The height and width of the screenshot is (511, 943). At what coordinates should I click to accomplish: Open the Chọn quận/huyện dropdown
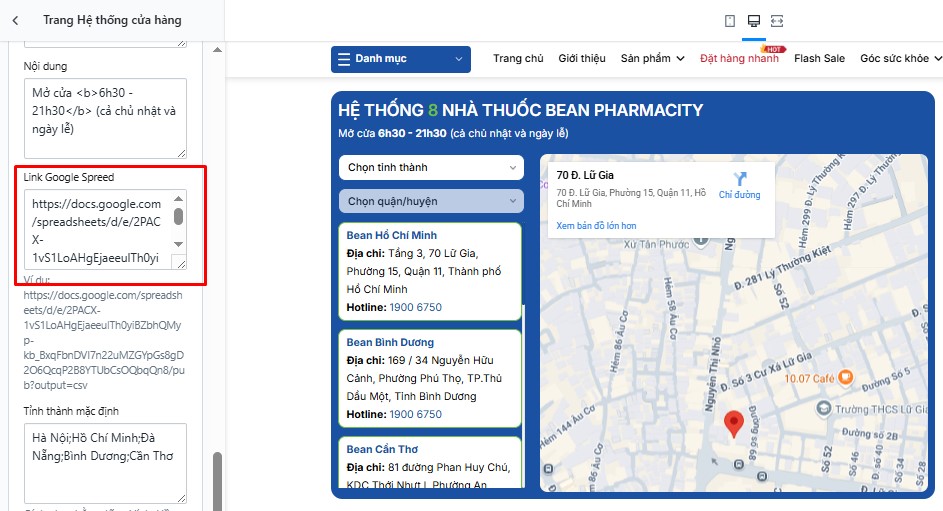tap(431, 201)
